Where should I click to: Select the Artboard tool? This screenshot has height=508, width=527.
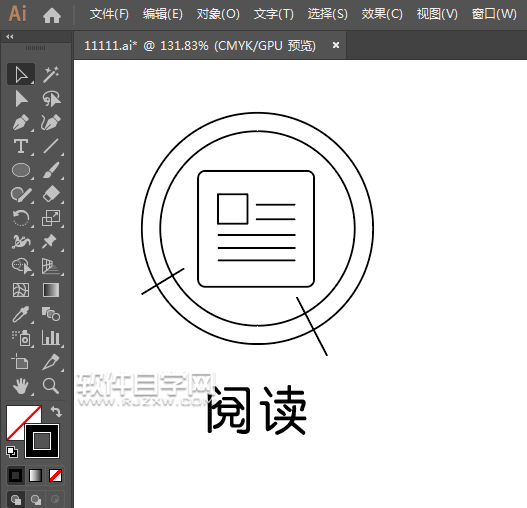point(20,362)
